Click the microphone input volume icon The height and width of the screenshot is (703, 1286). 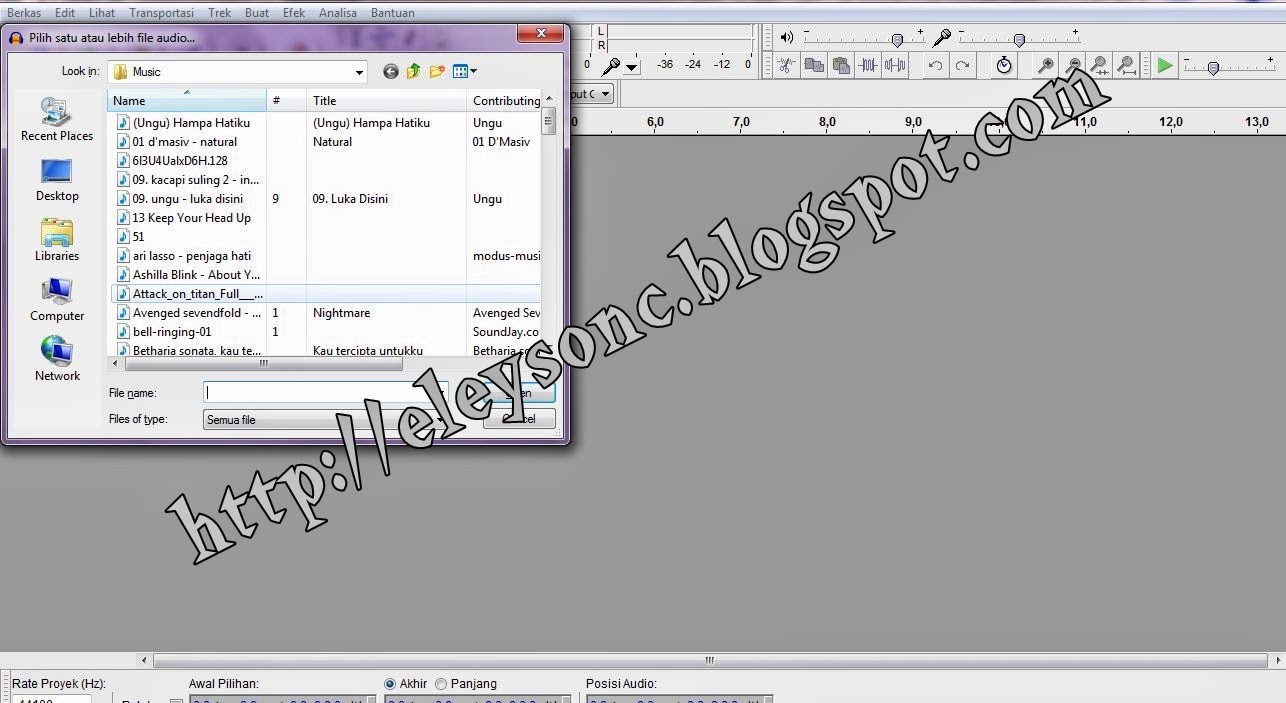[942, 37]
